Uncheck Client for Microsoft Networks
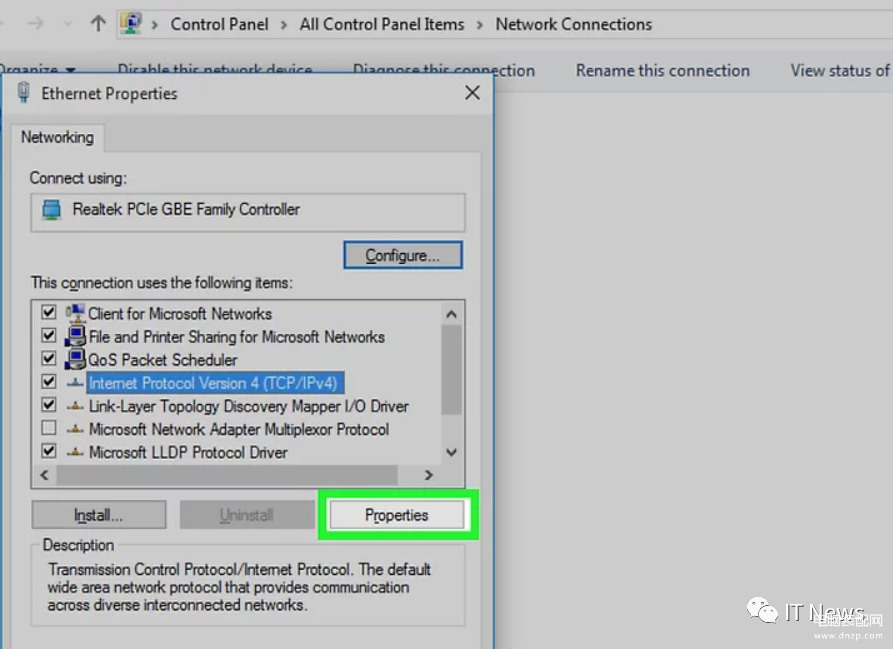The image size is (893, 649). (49, 313)
